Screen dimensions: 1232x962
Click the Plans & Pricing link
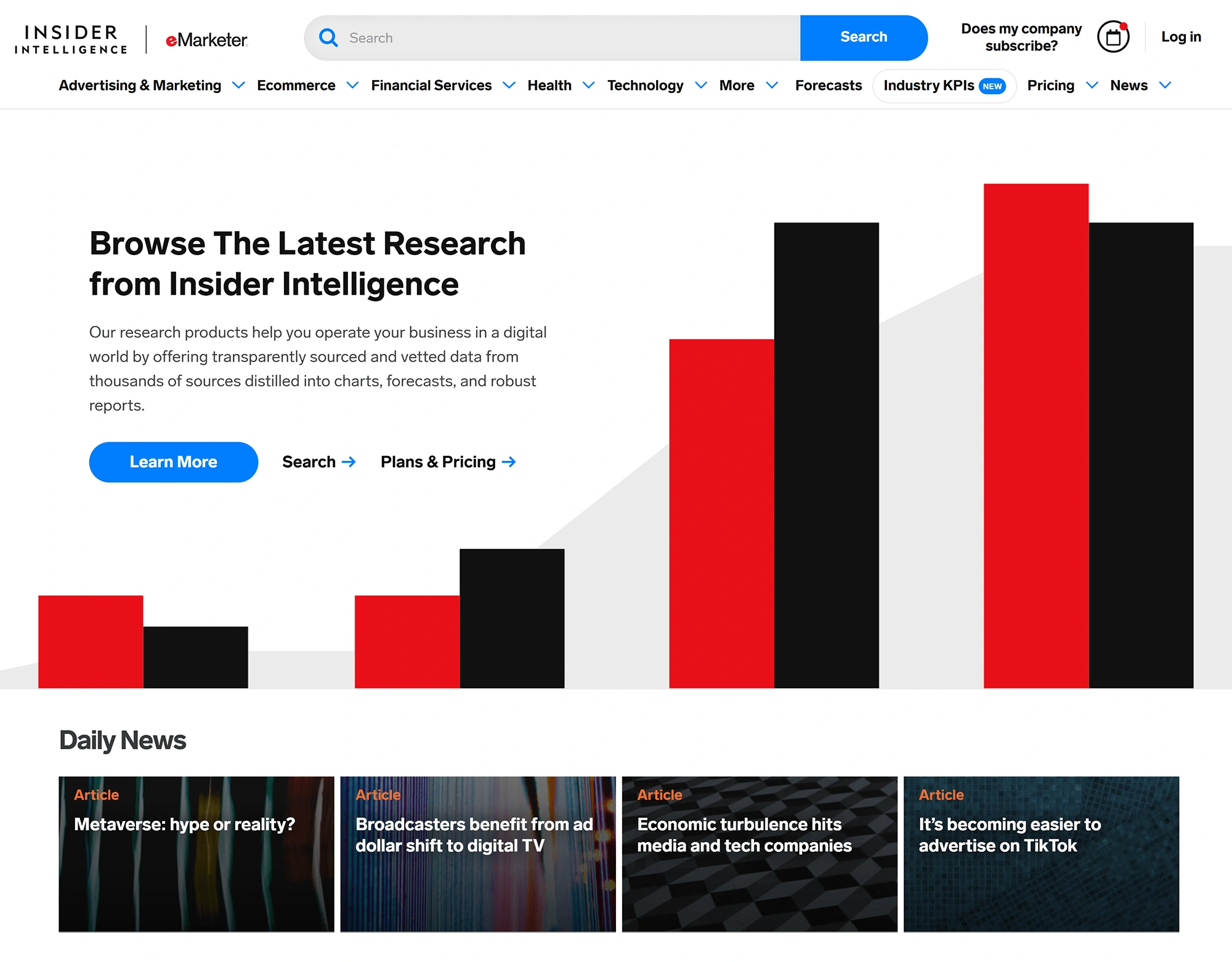tap(448, 462)
